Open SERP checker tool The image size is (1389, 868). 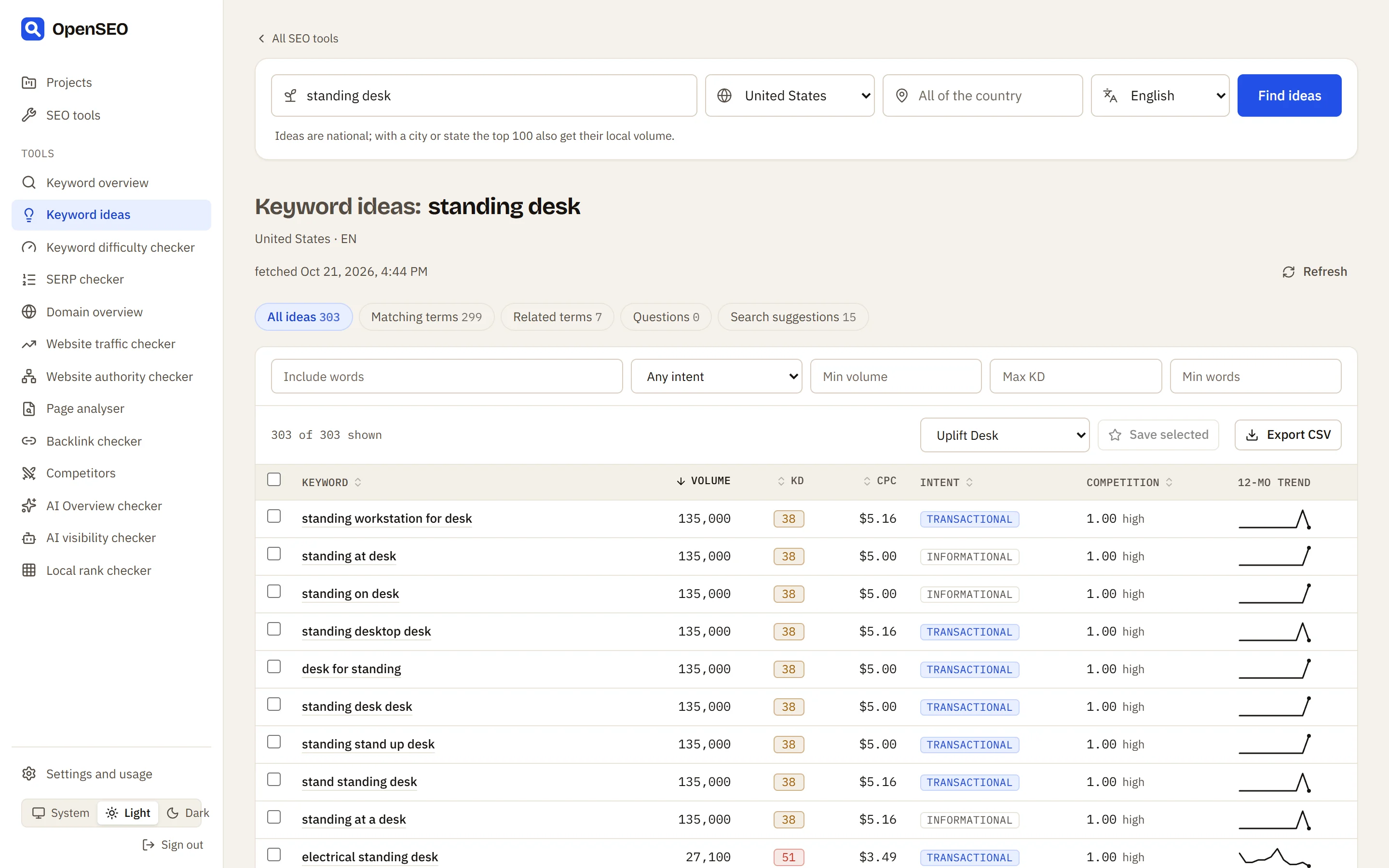(x=111, y=279)
